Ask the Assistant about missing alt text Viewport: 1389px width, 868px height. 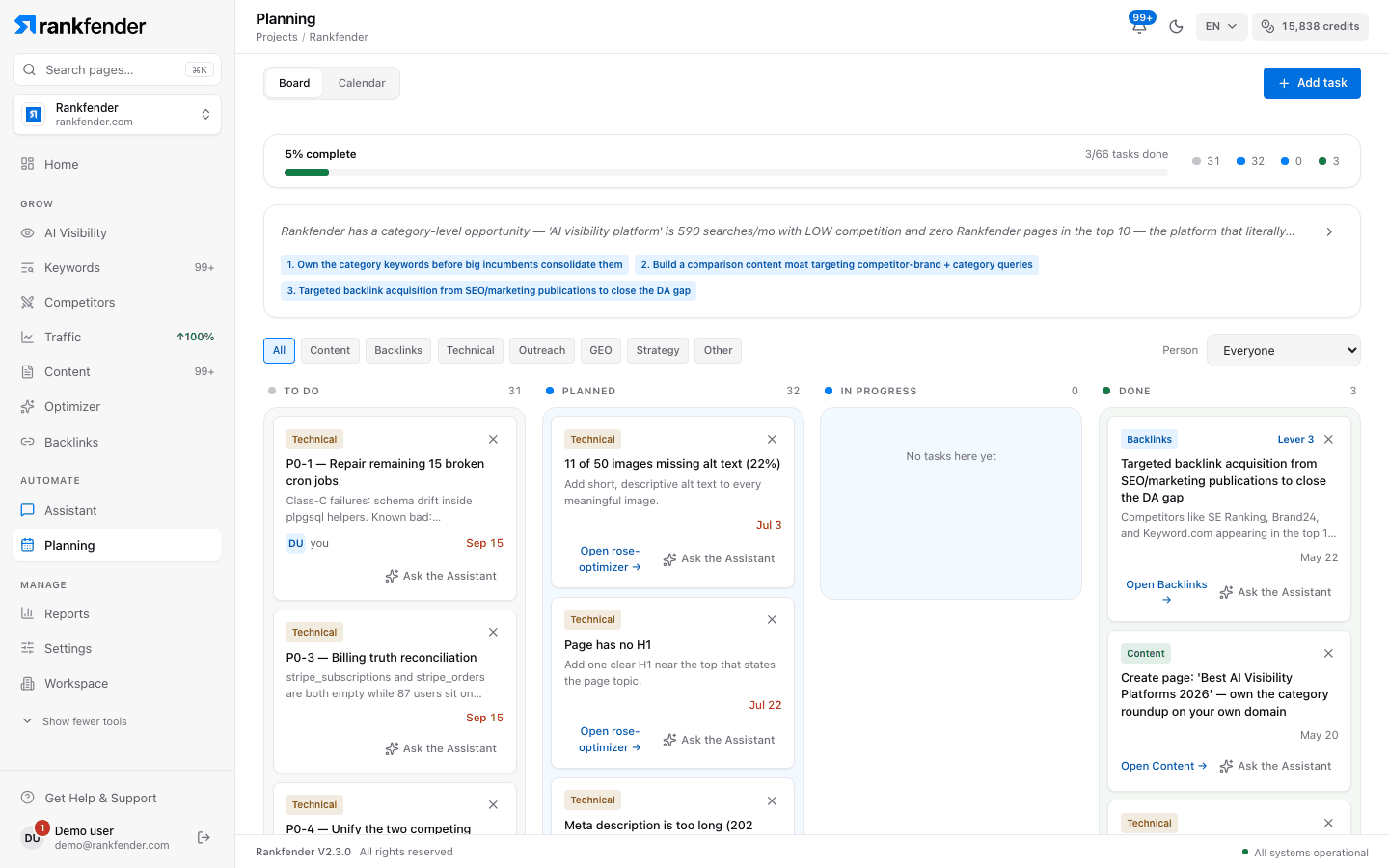[719, 558]
